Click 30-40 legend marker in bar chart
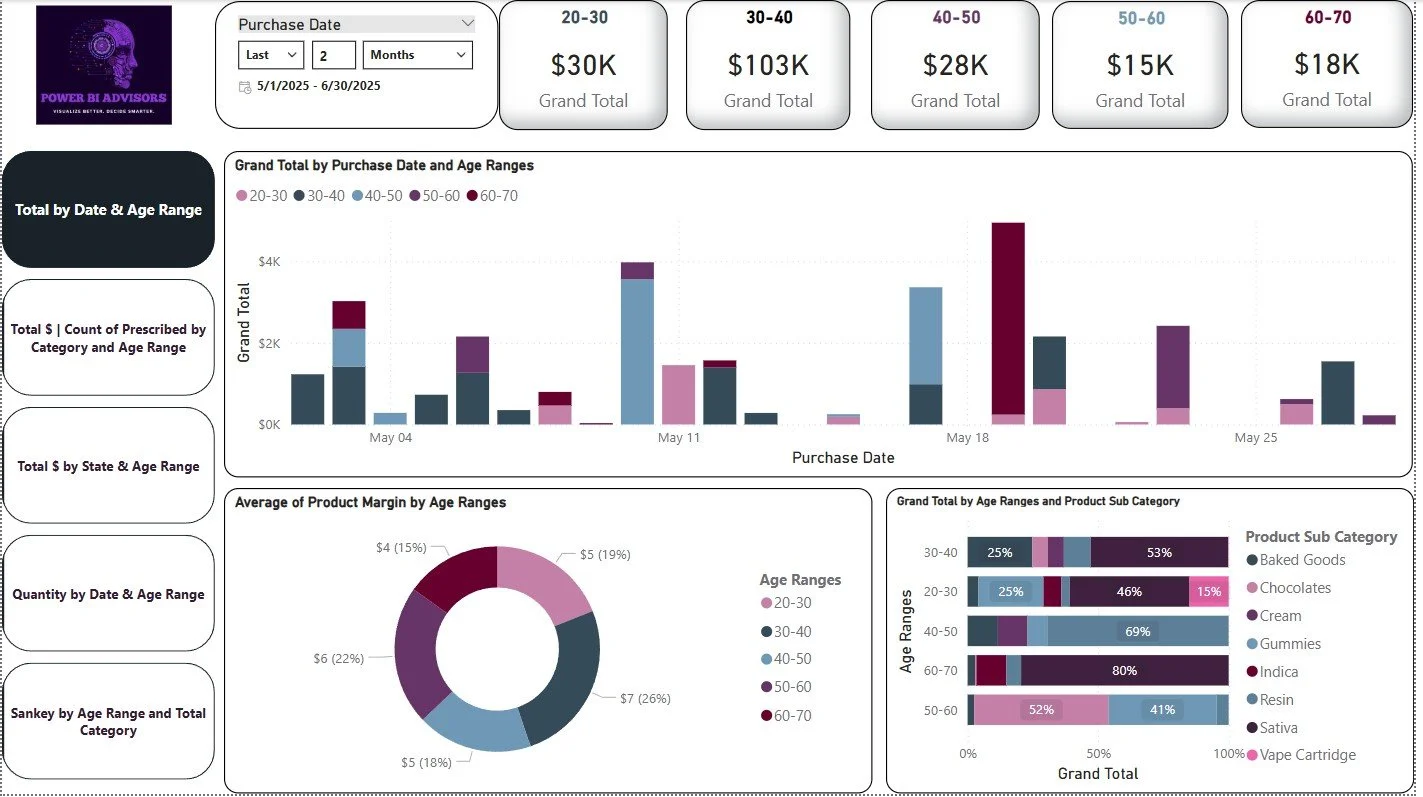1423x797 pixels. pos(298,196)
